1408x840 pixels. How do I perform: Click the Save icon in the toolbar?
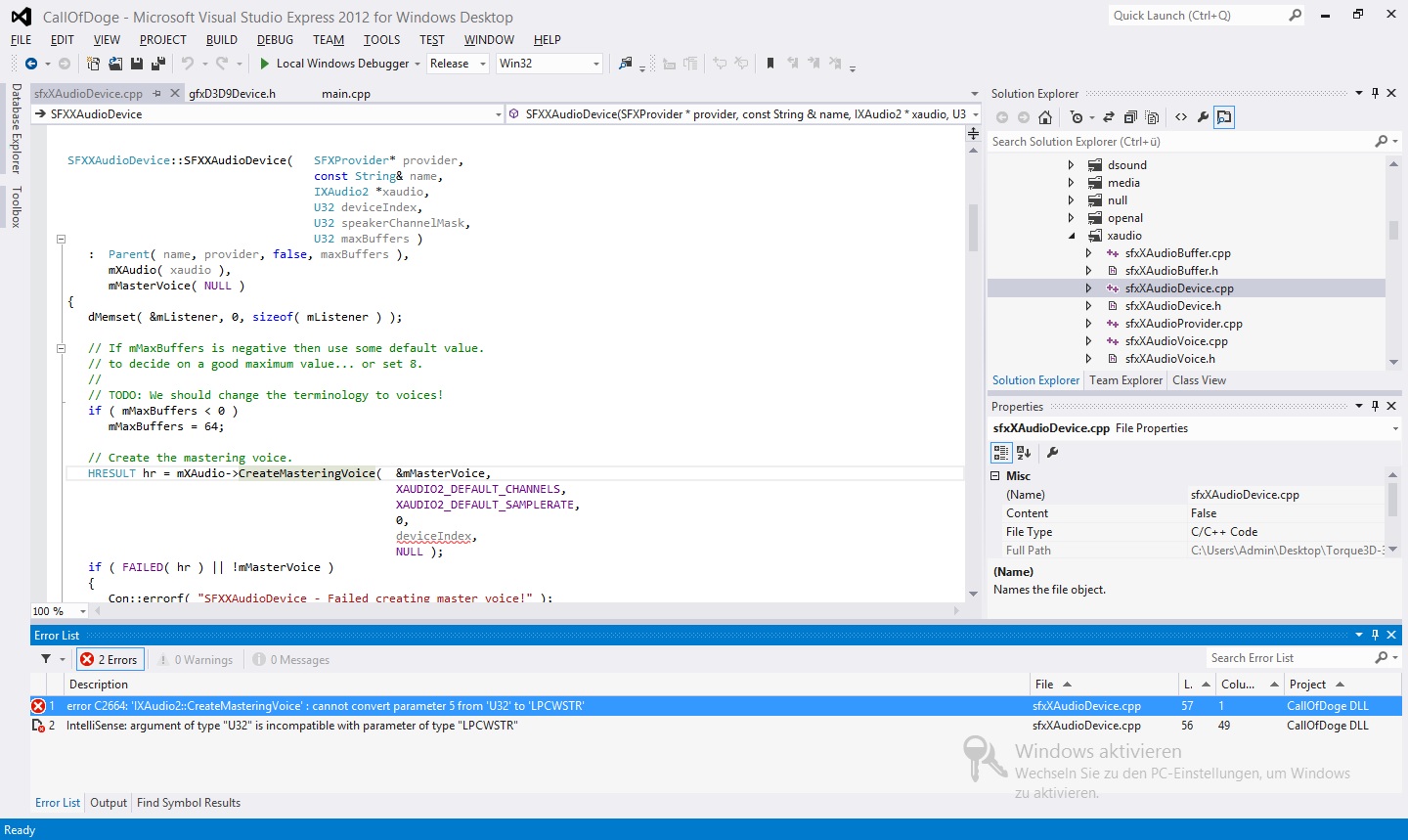click(137, 64)
